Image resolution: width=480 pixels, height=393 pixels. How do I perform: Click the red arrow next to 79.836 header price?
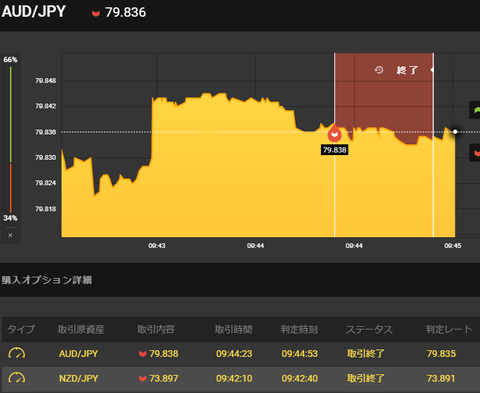[x=96, y=13]
